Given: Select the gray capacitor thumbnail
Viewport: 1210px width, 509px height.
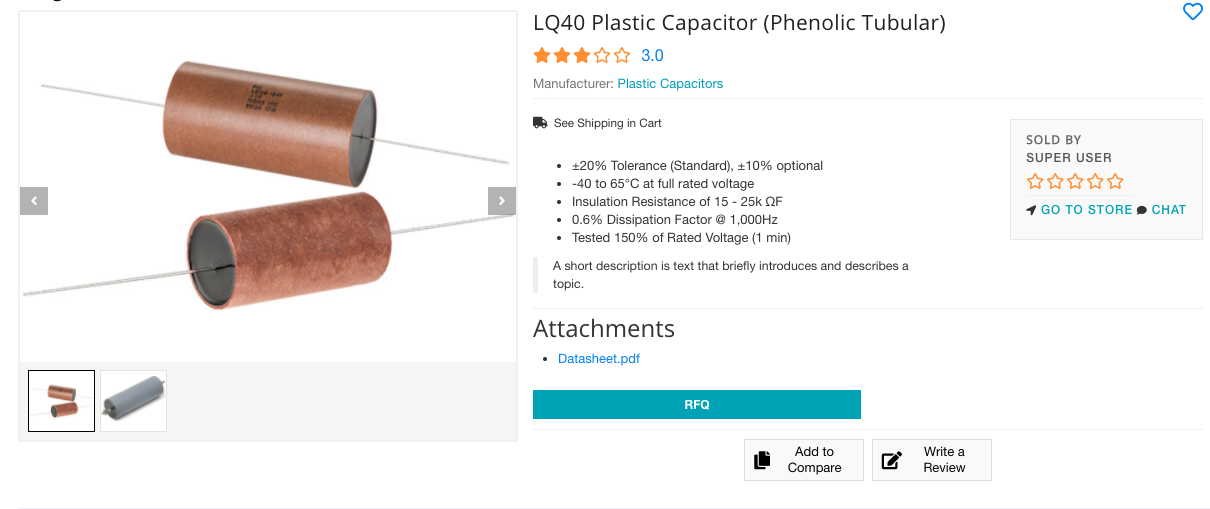Looking at the screenshot, I should click(x=133, y=401).
